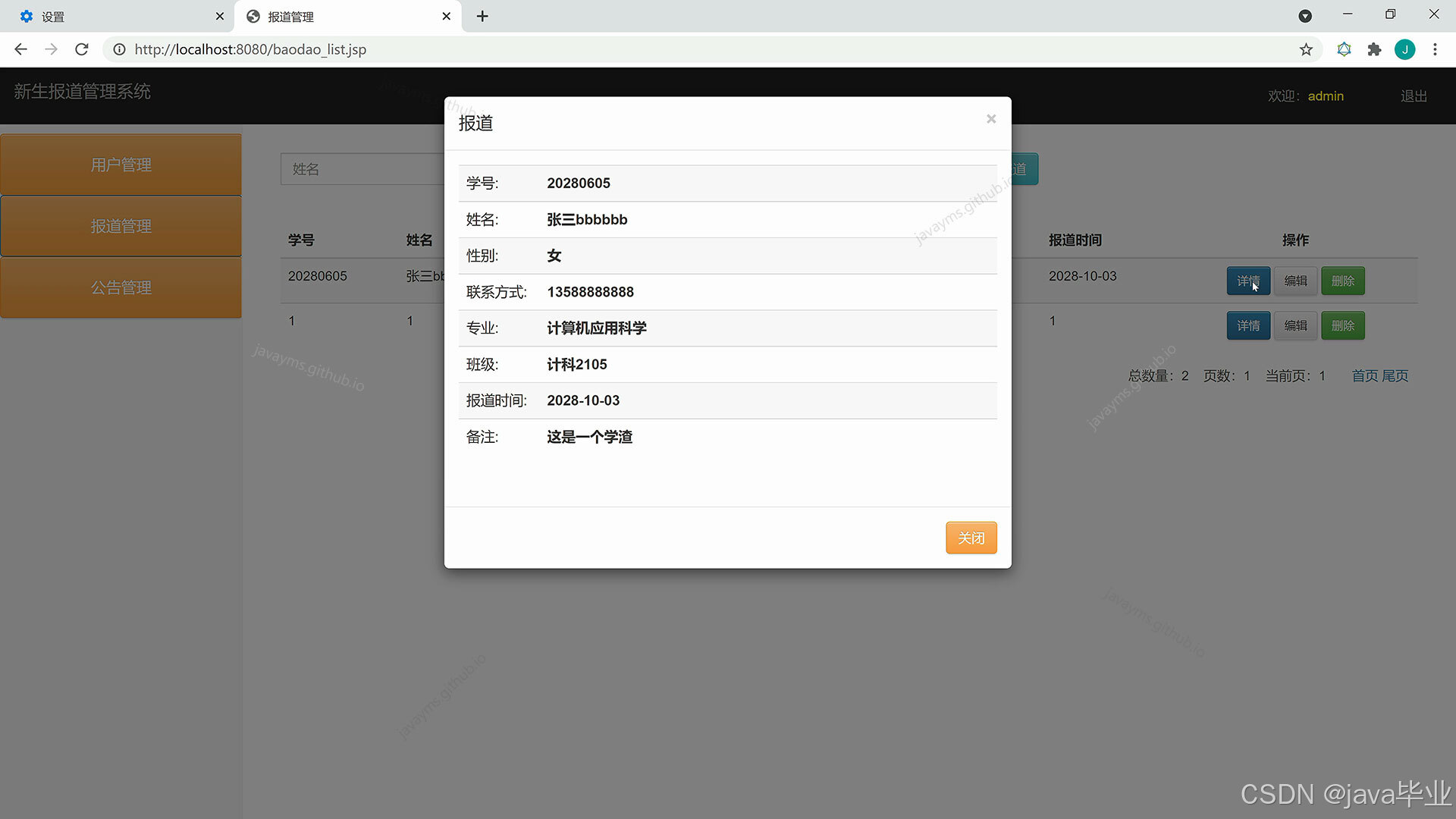The width and height of the screenshot is (1456, 819).
Task: Click the student number value 20280605 in dialog
Action: pos(578,183)
